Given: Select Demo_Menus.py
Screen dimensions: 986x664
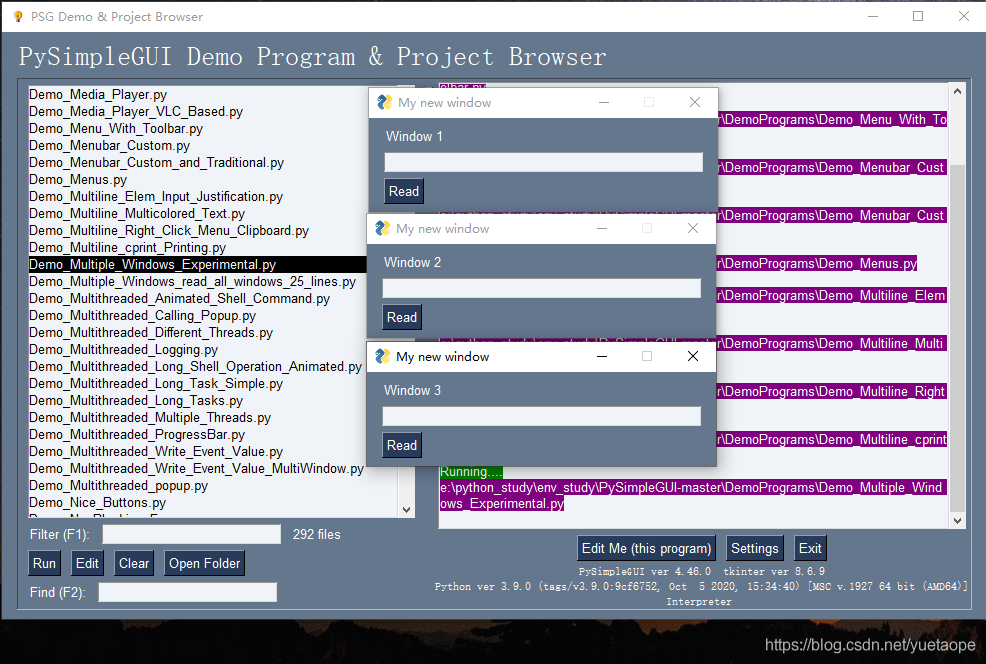Looking at the screenshot, I should 78,179.
